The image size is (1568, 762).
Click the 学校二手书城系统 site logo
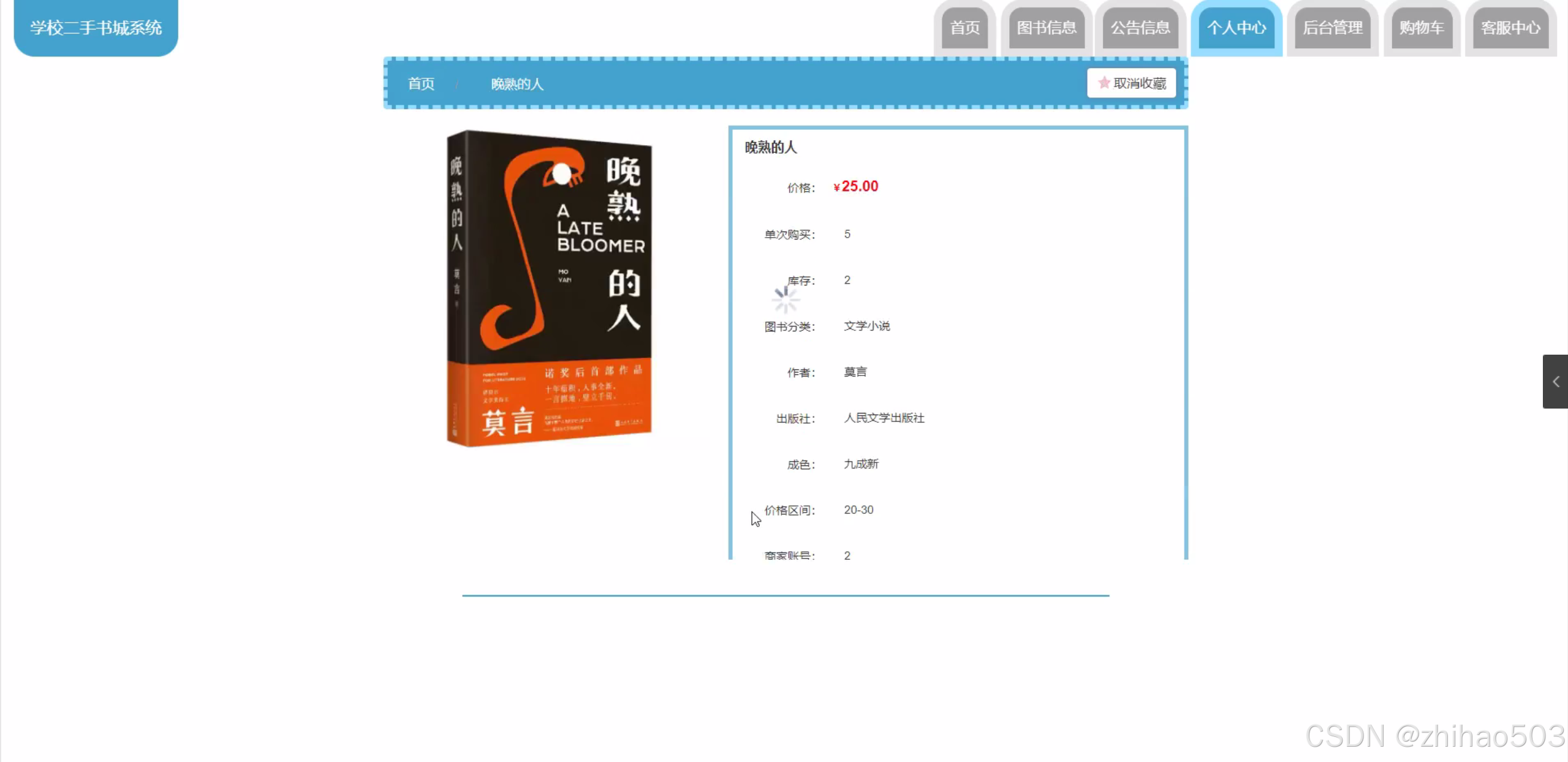point(96,28)
